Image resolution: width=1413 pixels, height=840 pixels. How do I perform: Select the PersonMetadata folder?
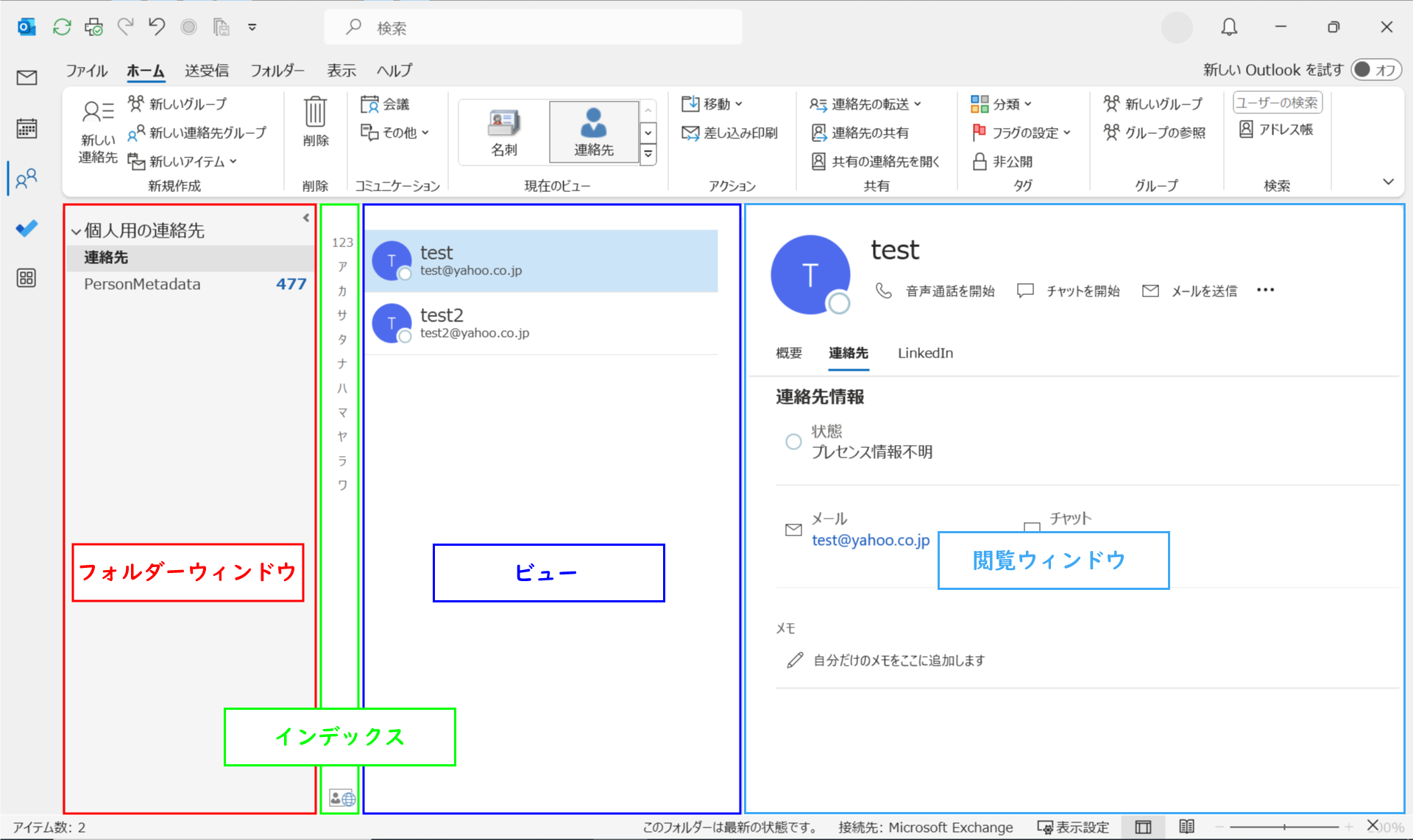[190, 284]
